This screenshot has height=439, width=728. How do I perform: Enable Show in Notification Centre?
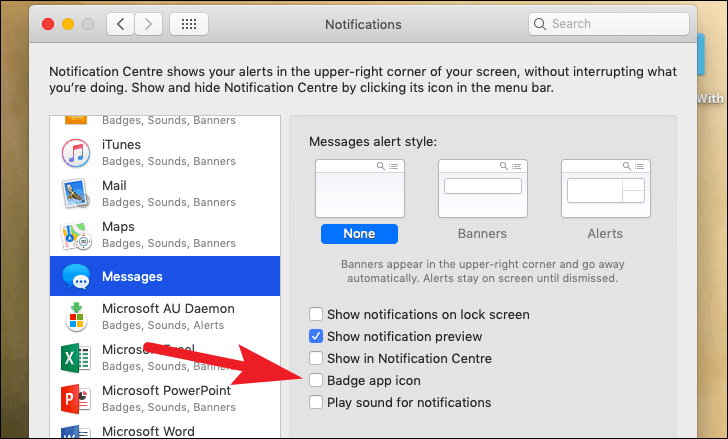click(x=316, y=358)
